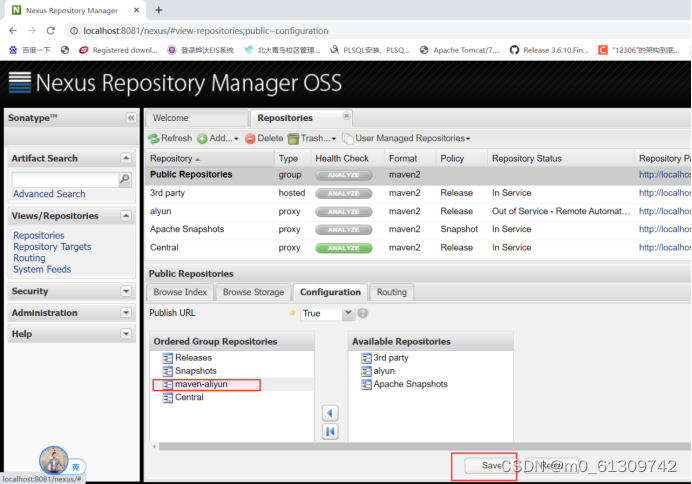Click the browser forward arrow
Screen dimensions: 692x484
point(32,30)
